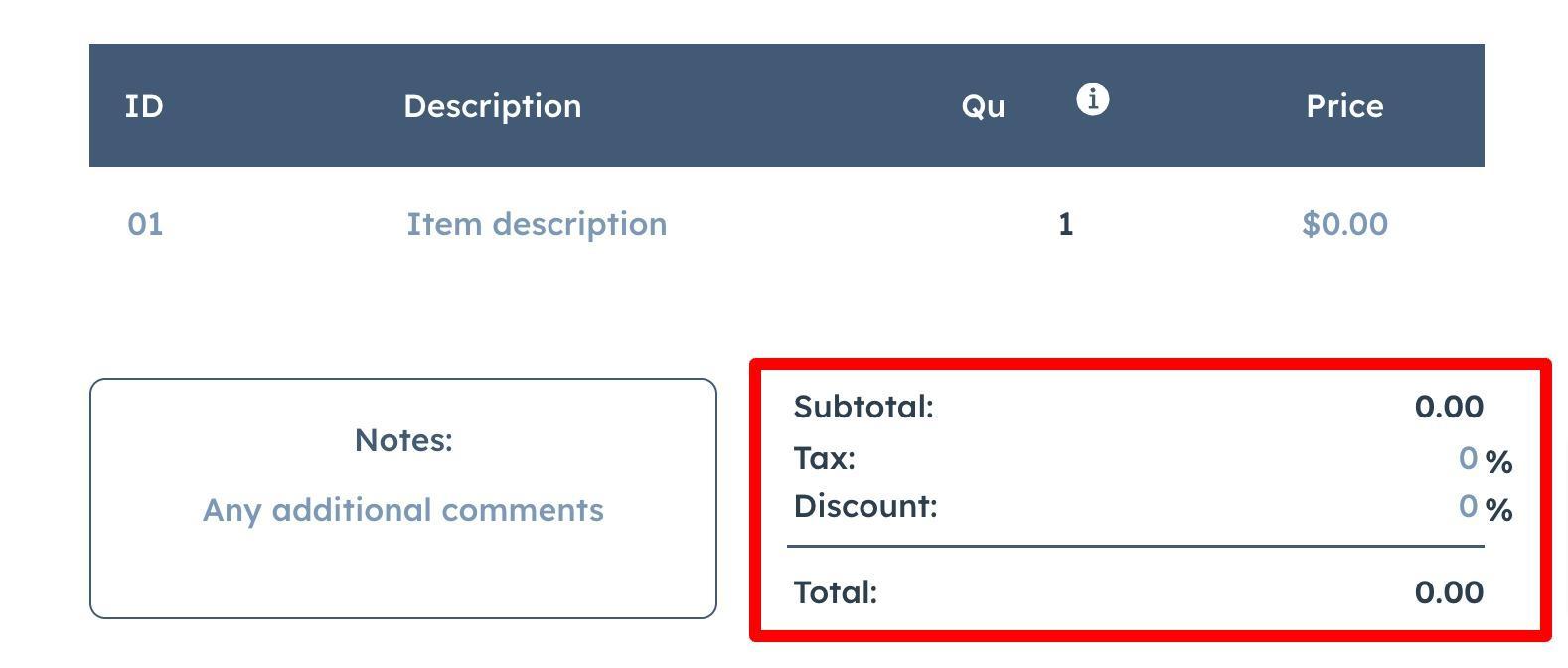Click the Price column header
This screenshot has height=668, width=1568.
[1344, 106]
